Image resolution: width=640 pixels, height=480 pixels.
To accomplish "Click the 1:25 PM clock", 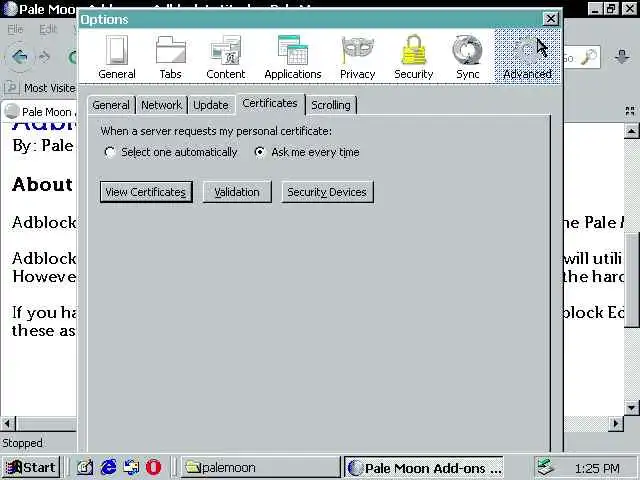I will coord(597,468).
